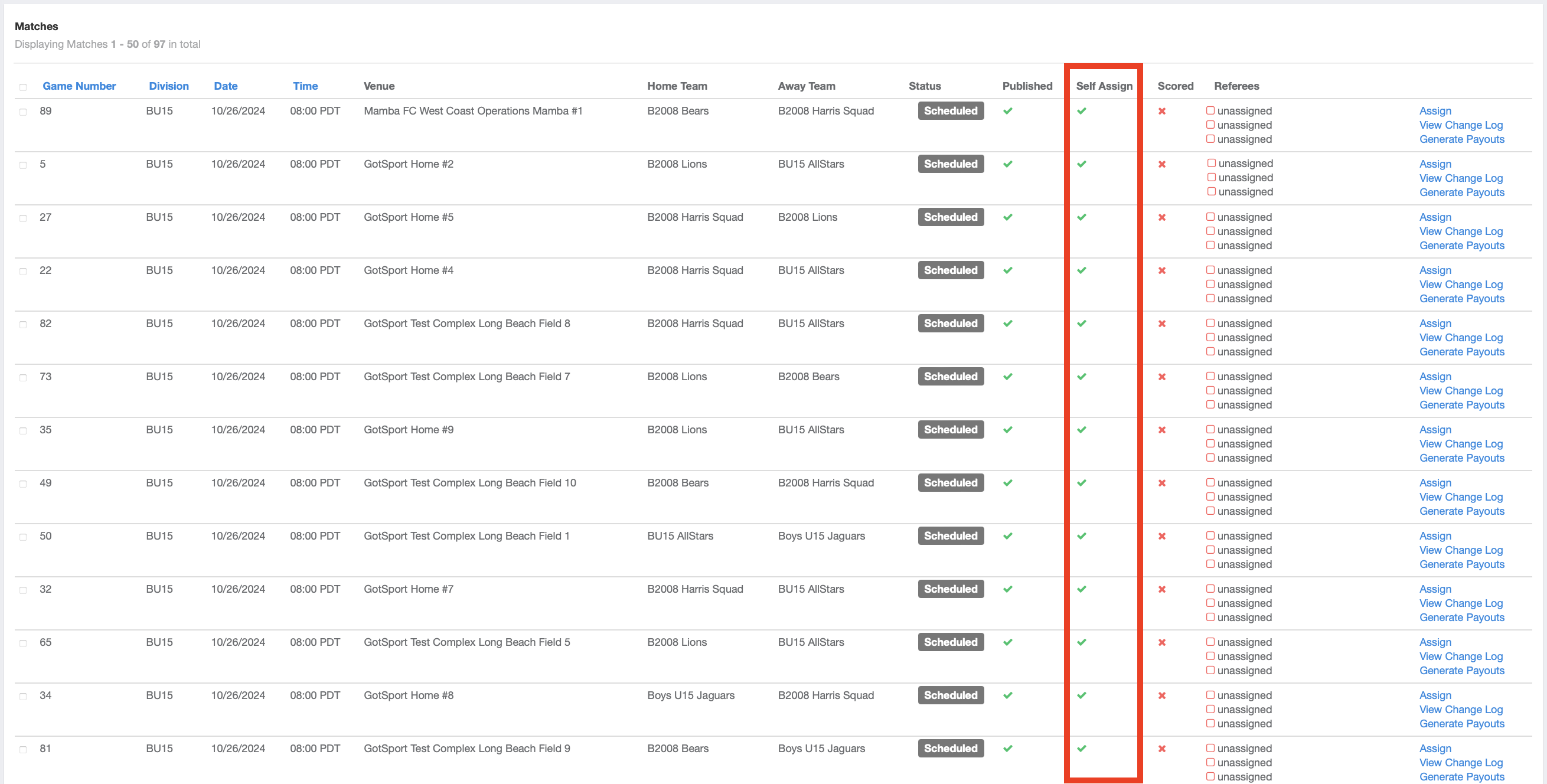This screenshot has height=784, width=1547.
Task: Click venue 'GotSport Home #7' in game 32
Action: (409, 589)
